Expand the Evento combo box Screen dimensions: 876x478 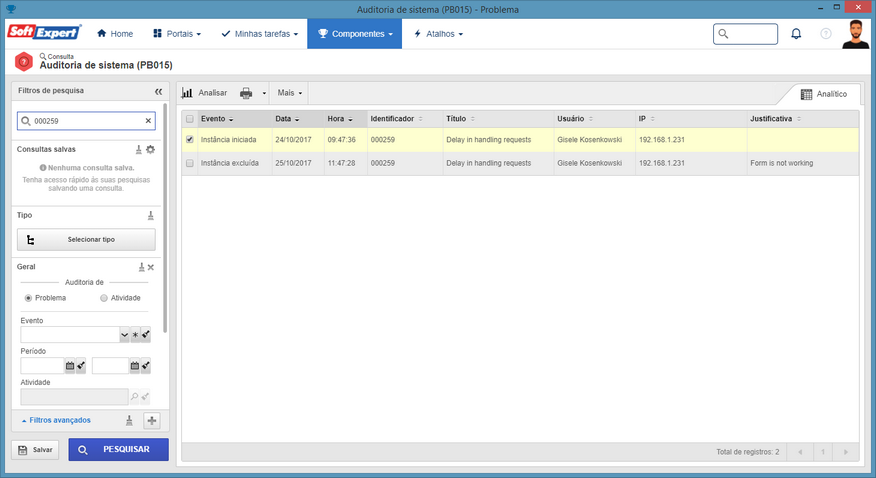click(x=124, y=335)
